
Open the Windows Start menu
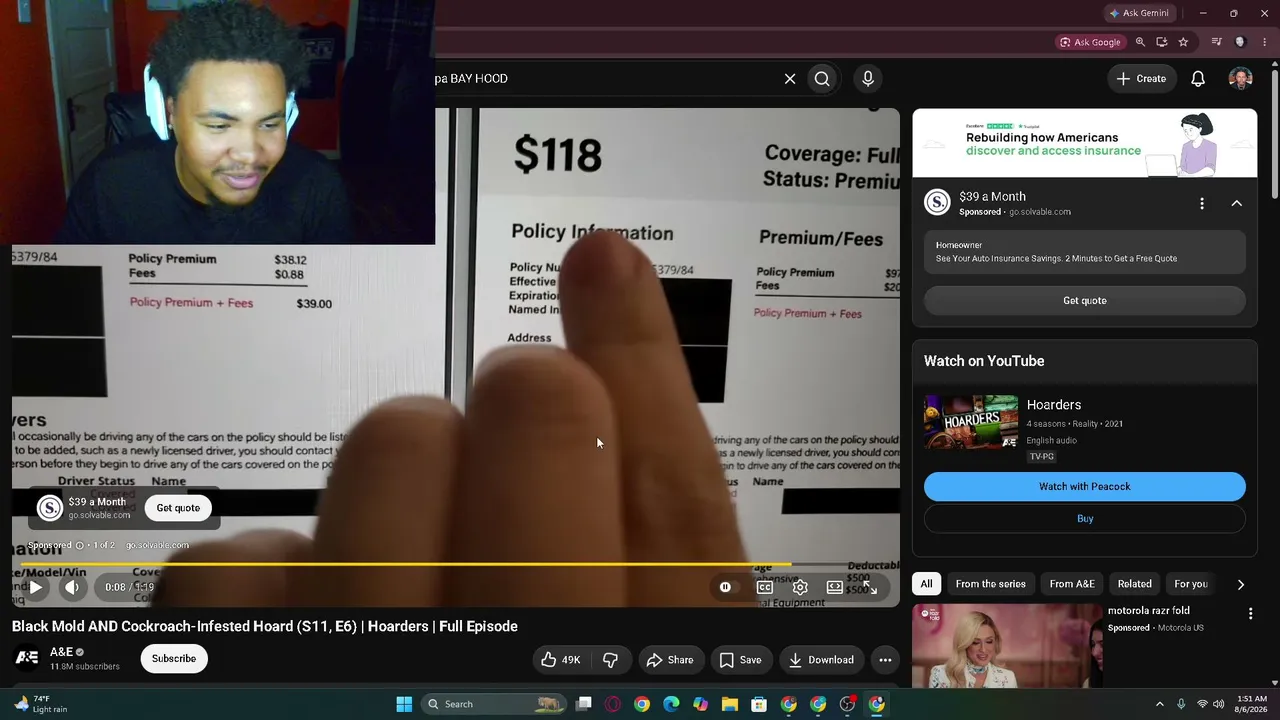coord(404,704)
